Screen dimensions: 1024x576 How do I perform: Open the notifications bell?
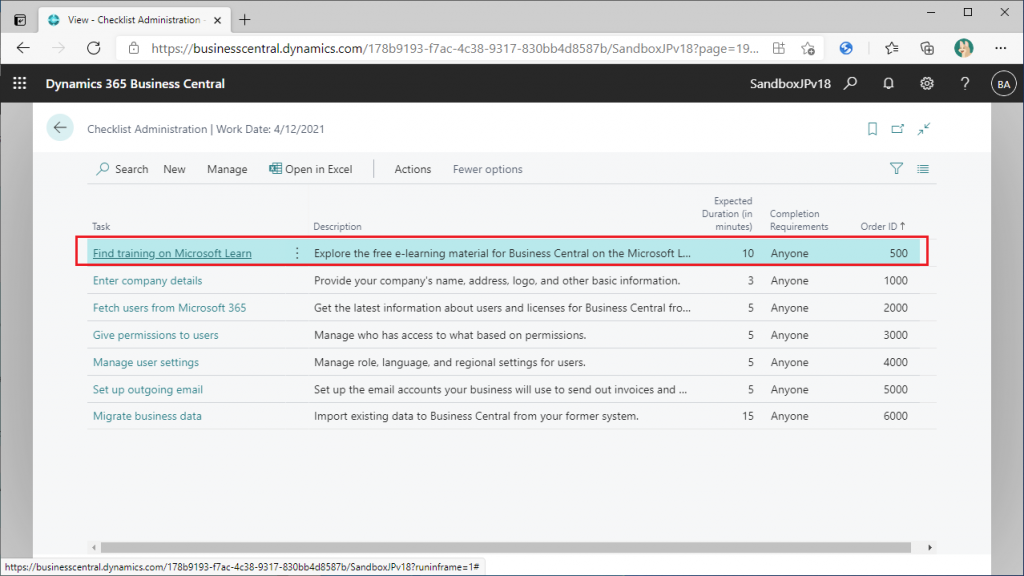(888, 84)
